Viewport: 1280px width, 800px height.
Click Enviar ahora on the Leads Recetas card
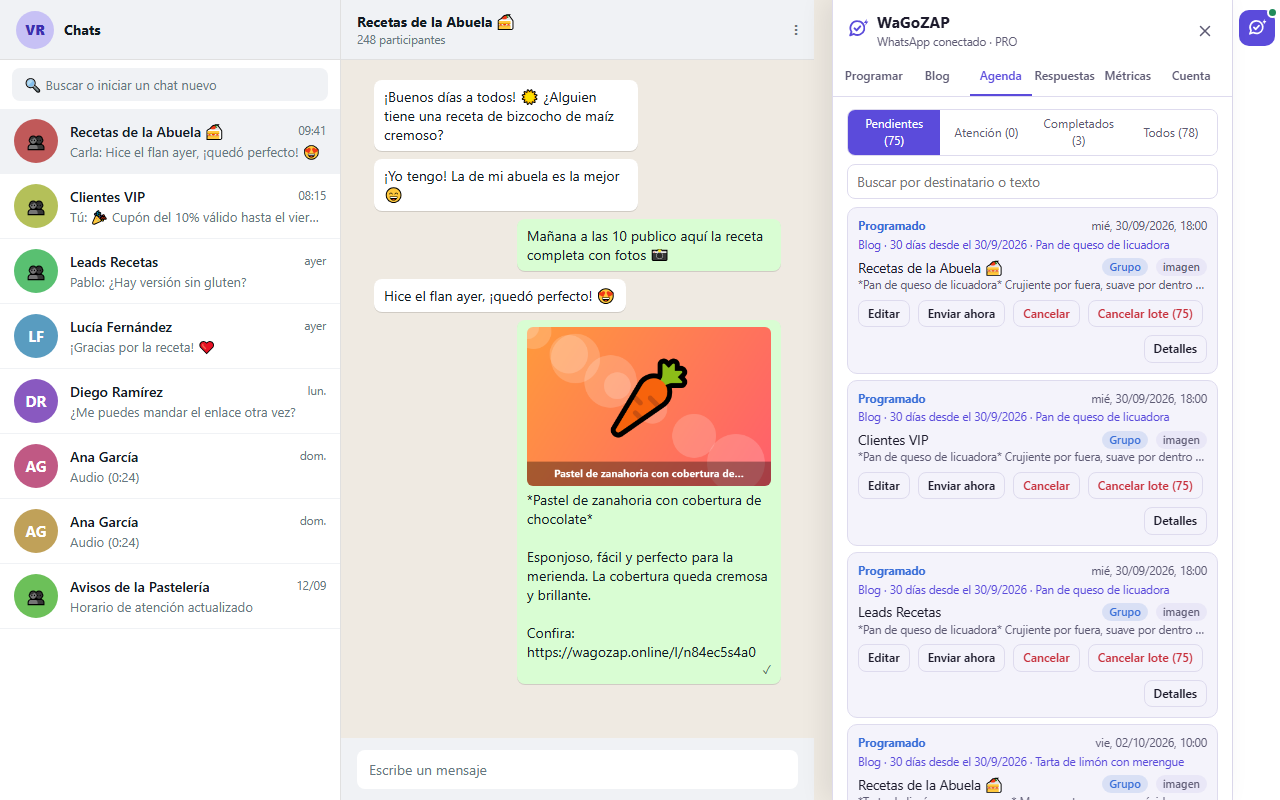coord(962,658)
